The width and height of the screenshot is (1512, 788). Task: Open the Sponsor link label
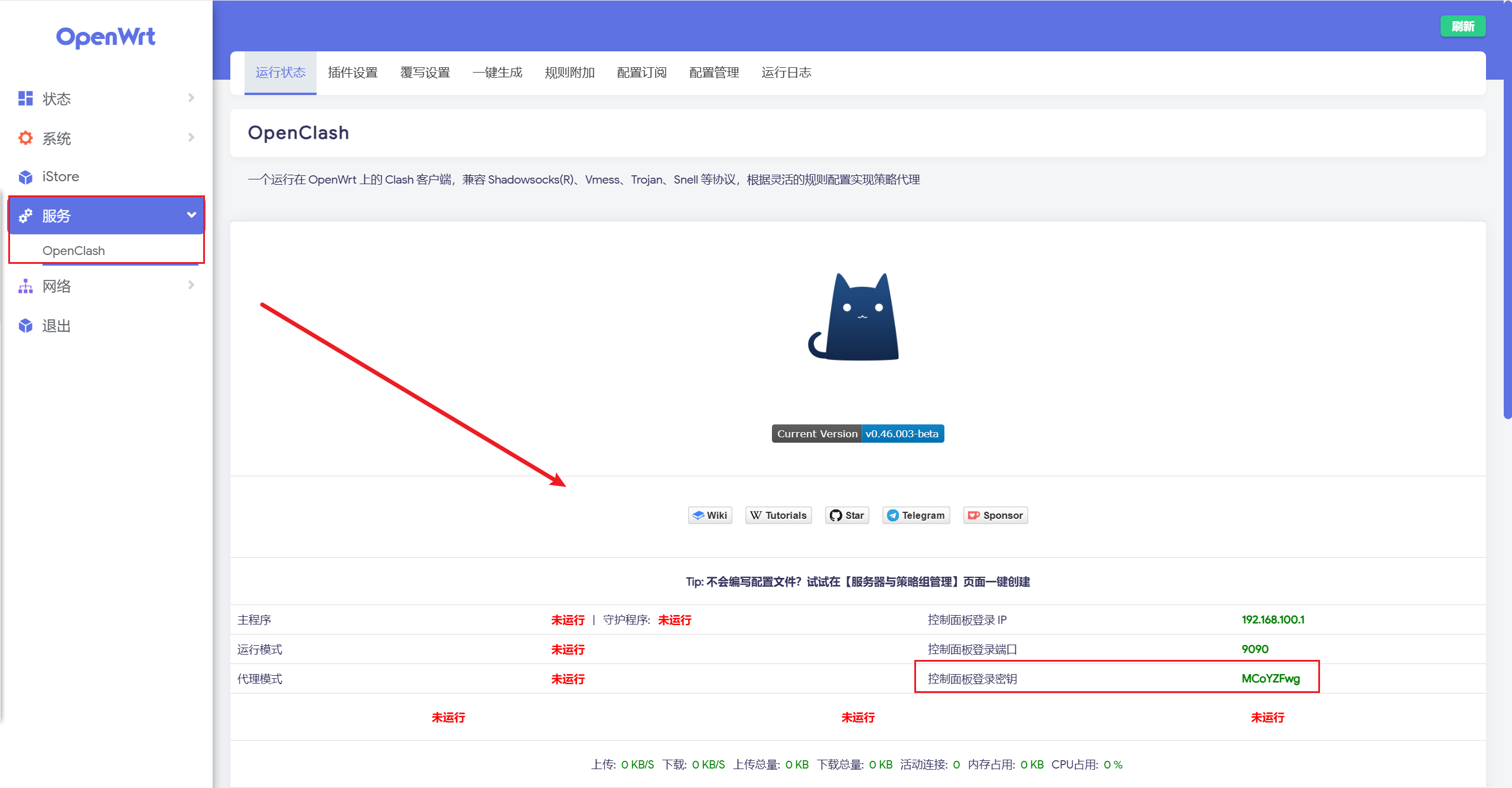click(1003, 515)
